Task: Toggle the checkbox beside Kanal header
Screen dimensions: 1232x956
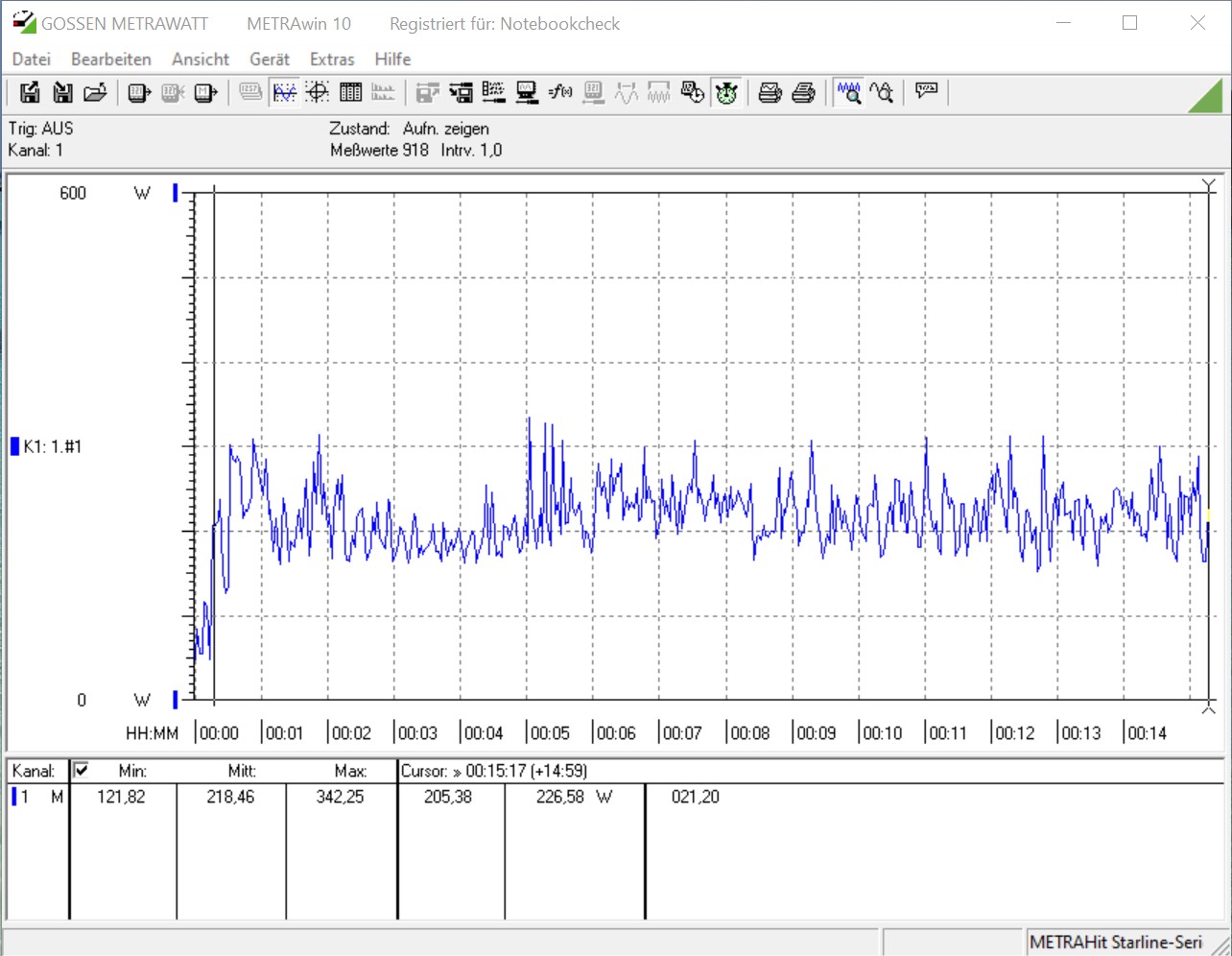Action: pyautogui.click(x=82, y=770)
